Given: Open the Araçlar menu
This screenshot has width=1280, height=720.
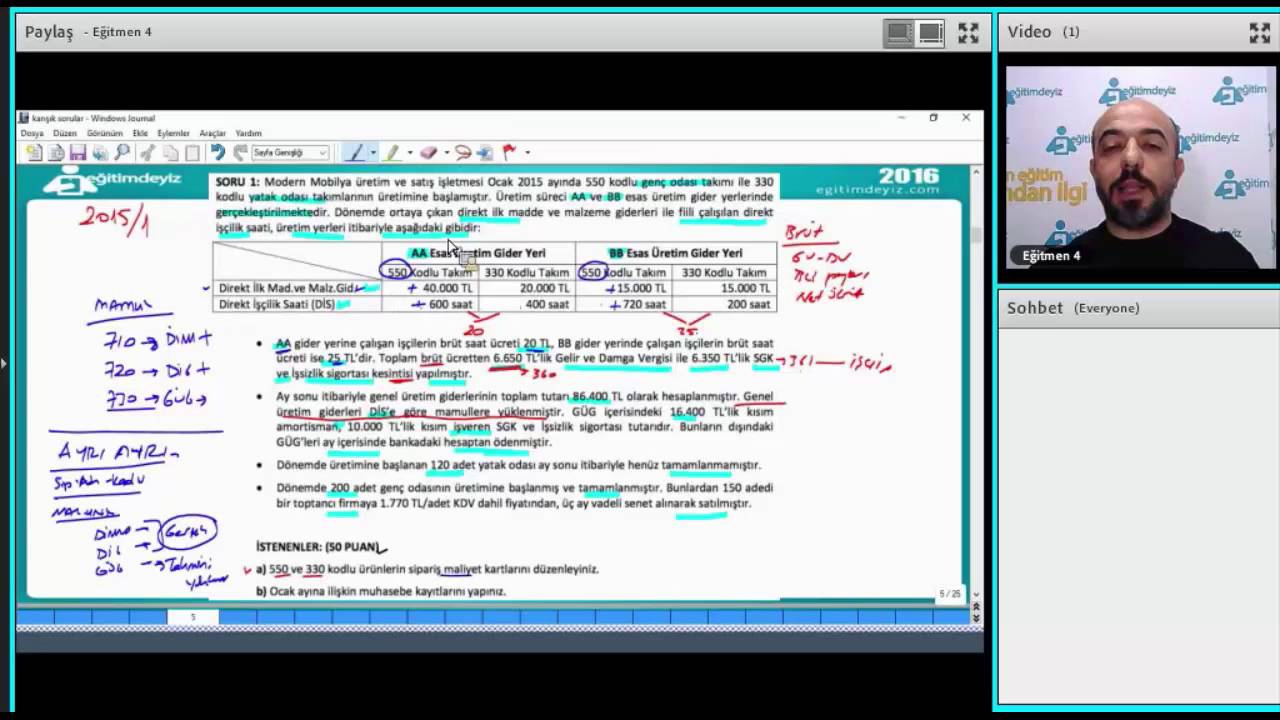Looking at the screenshot, I should (x=213, y=133).
